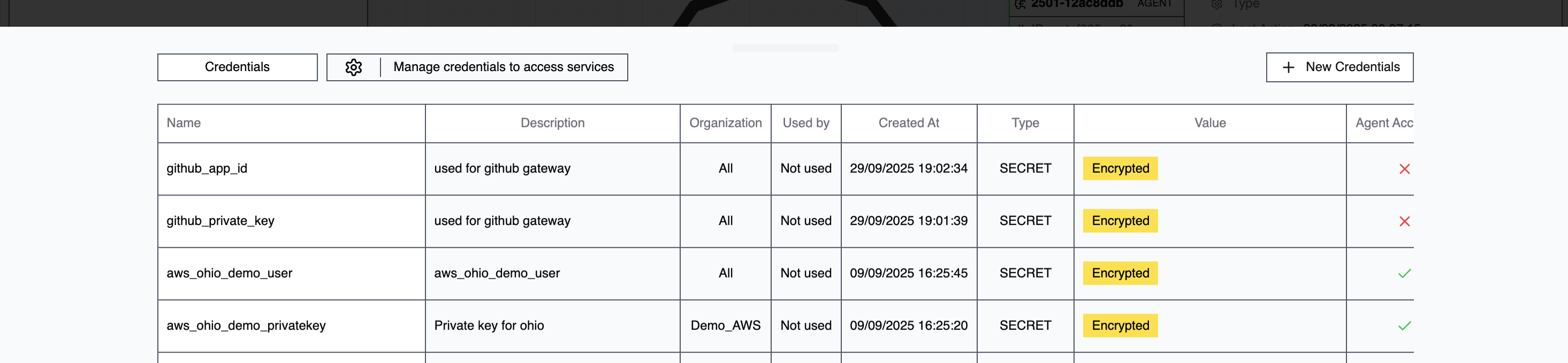Click 'Not used' for github_app_id
This screenshot has height=363, width=1568.
806,168
